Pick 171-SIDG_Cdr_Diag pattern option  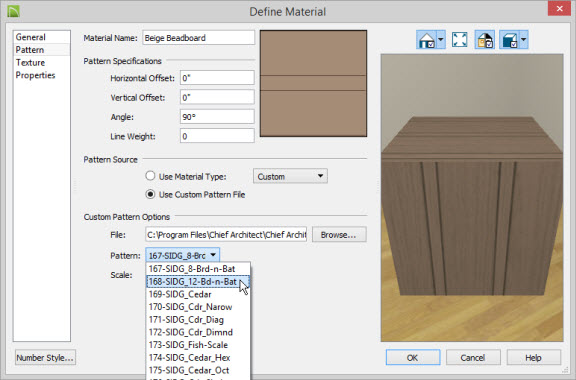click(x=198, y=320)
